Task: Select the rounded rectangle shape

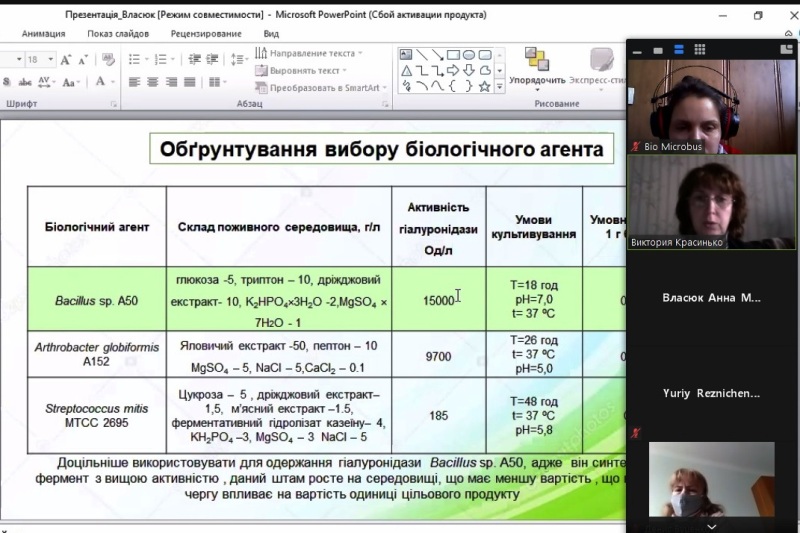Action: point(485,55)
